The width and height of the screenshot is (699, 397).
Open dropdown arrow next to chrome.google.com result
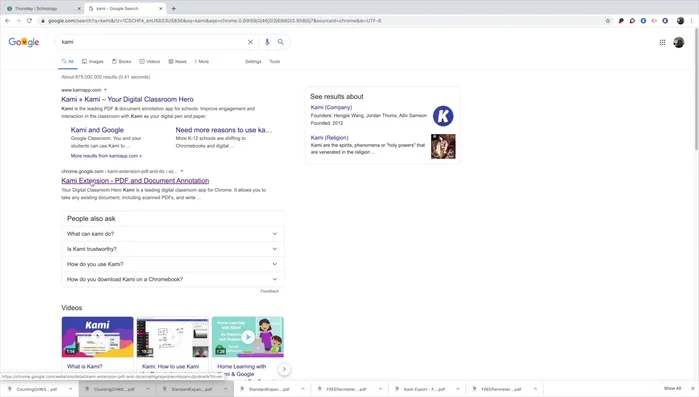(x=182, y=171)
